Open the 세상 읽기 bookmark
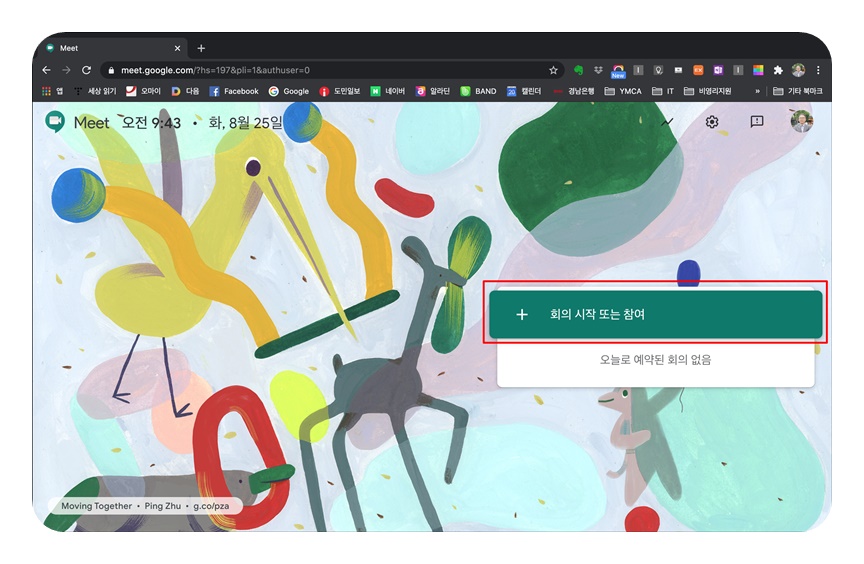 click(95, 91)
